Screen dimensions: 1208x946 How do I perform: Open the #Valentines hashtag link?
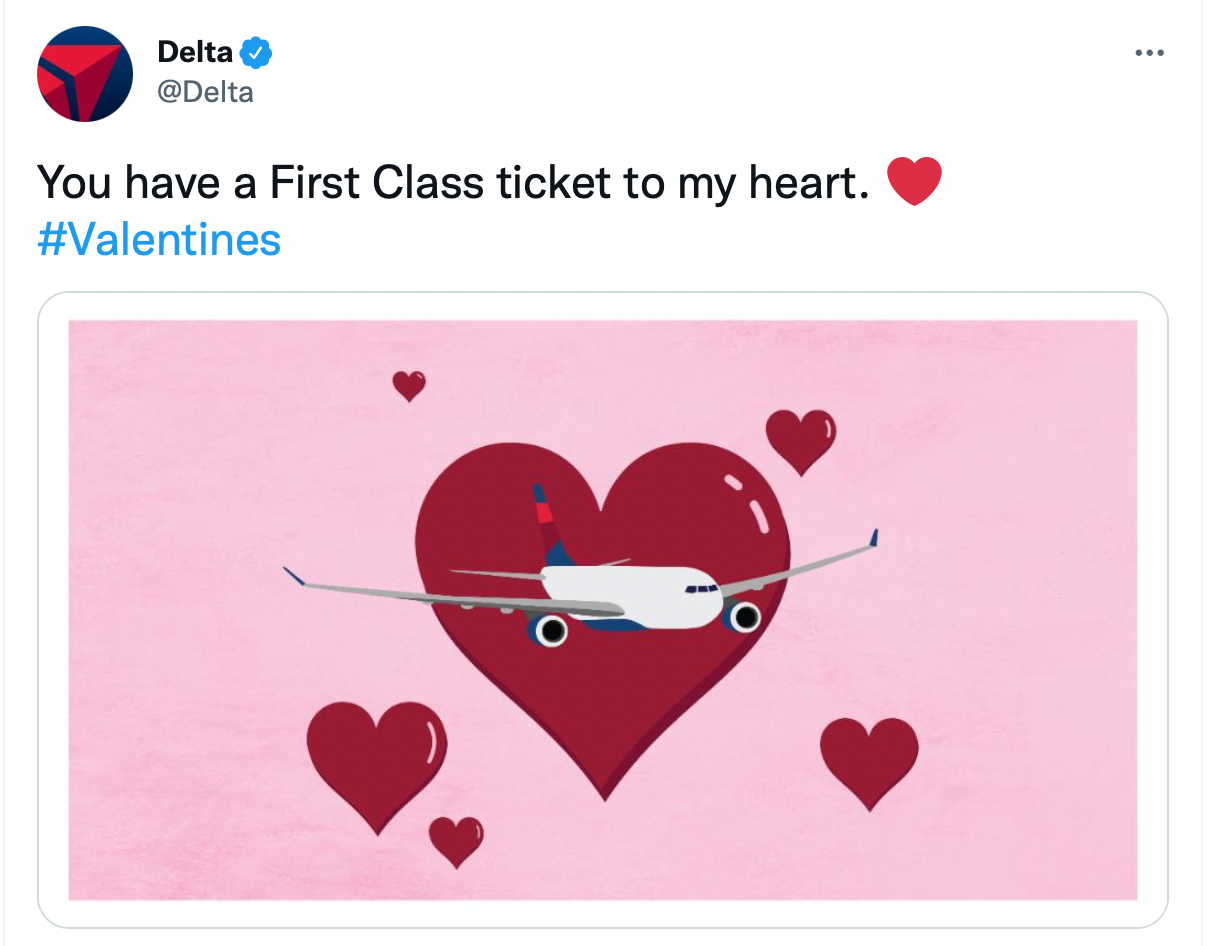[x=159, y=240]
